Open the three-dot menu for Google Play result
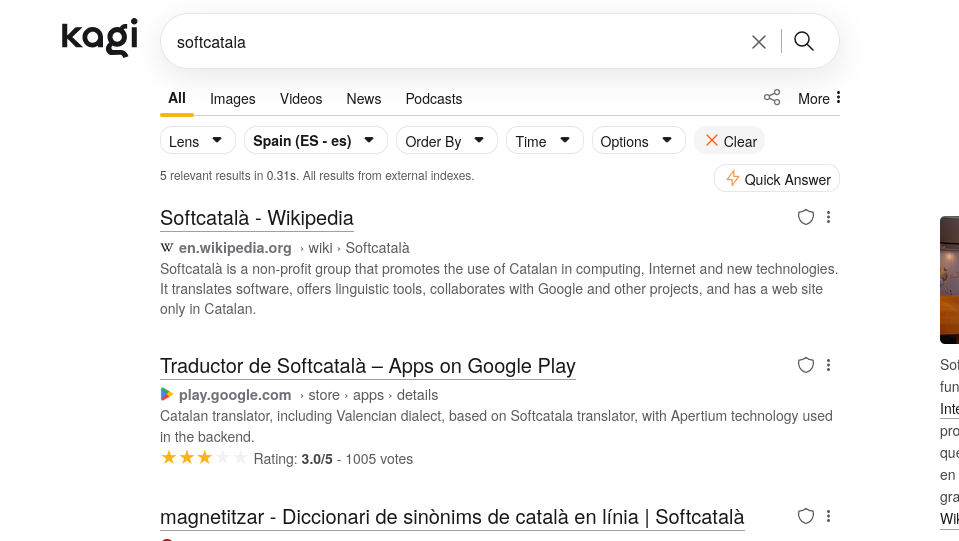959x541 pixels. click(828, 365)
